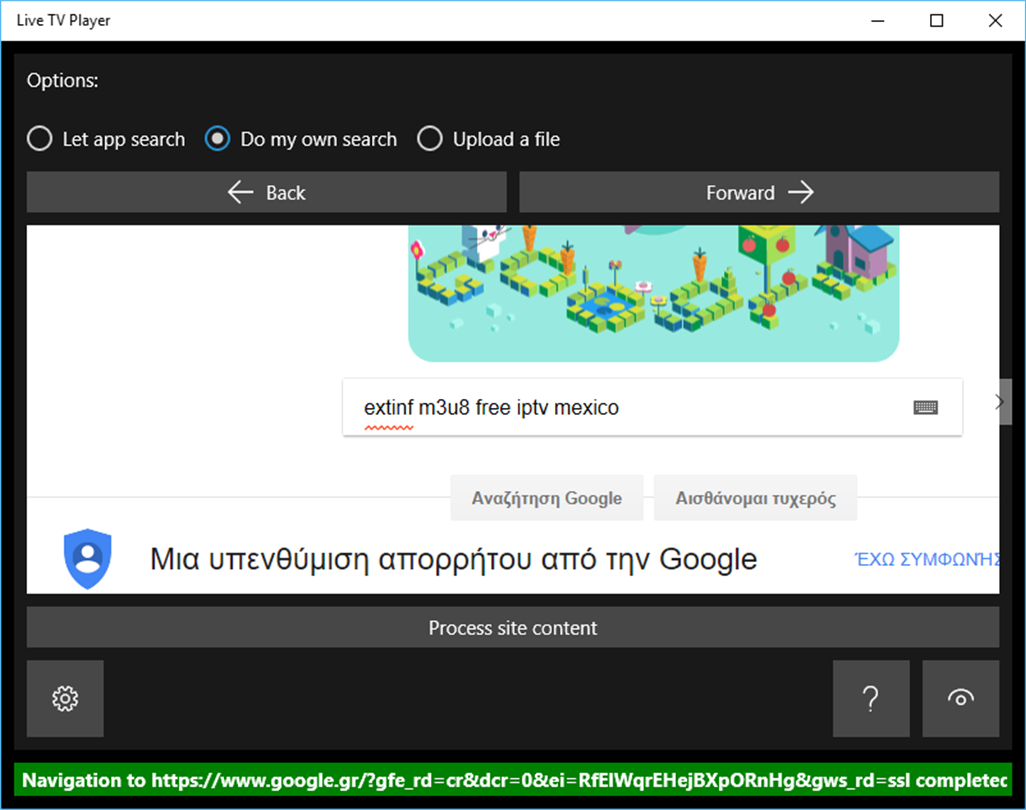Click 'Process site content' button
The image size is (1026, 810).
[513, 627]
